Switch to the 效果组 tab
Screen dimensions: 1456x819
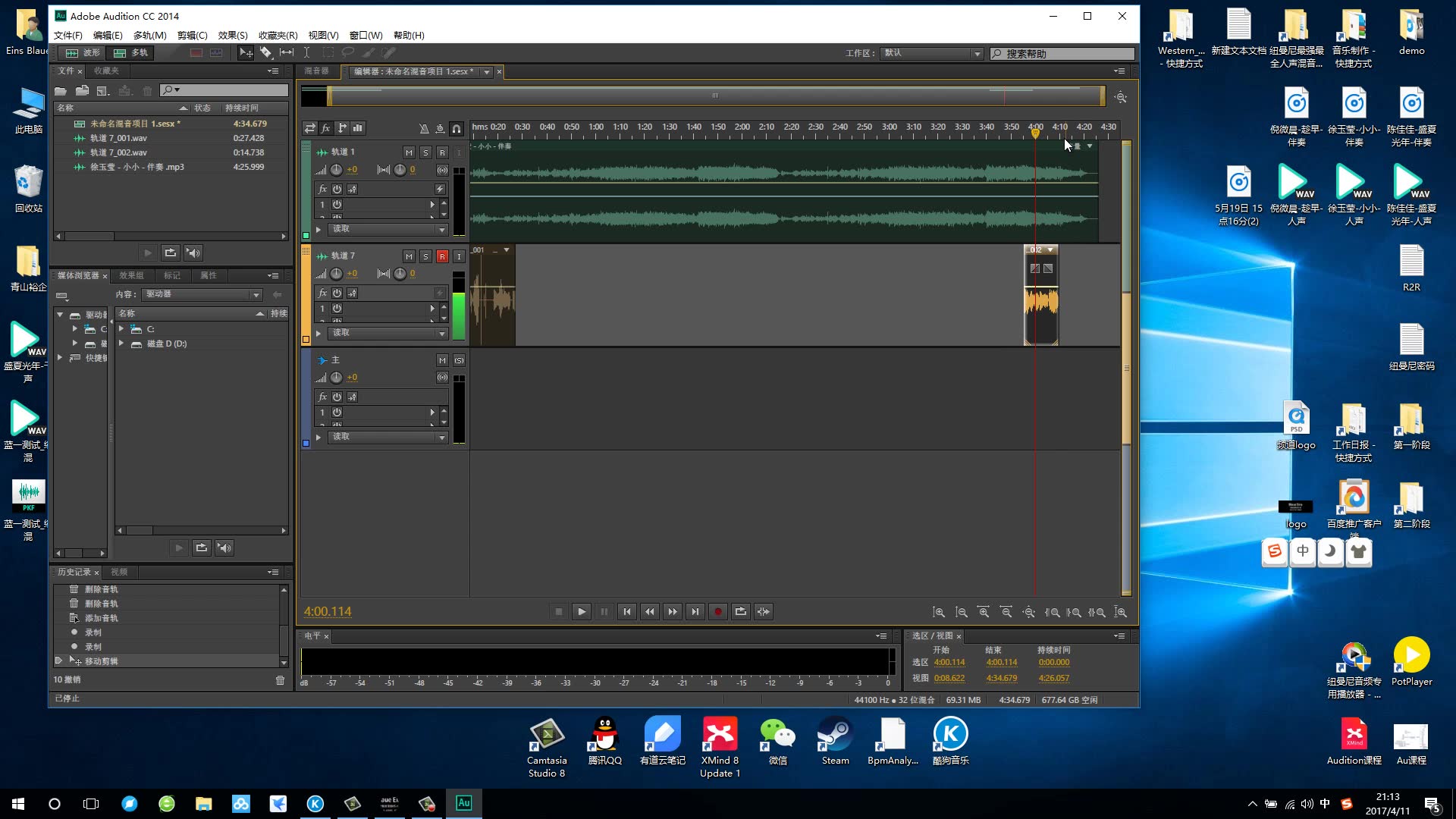(131, 275)
